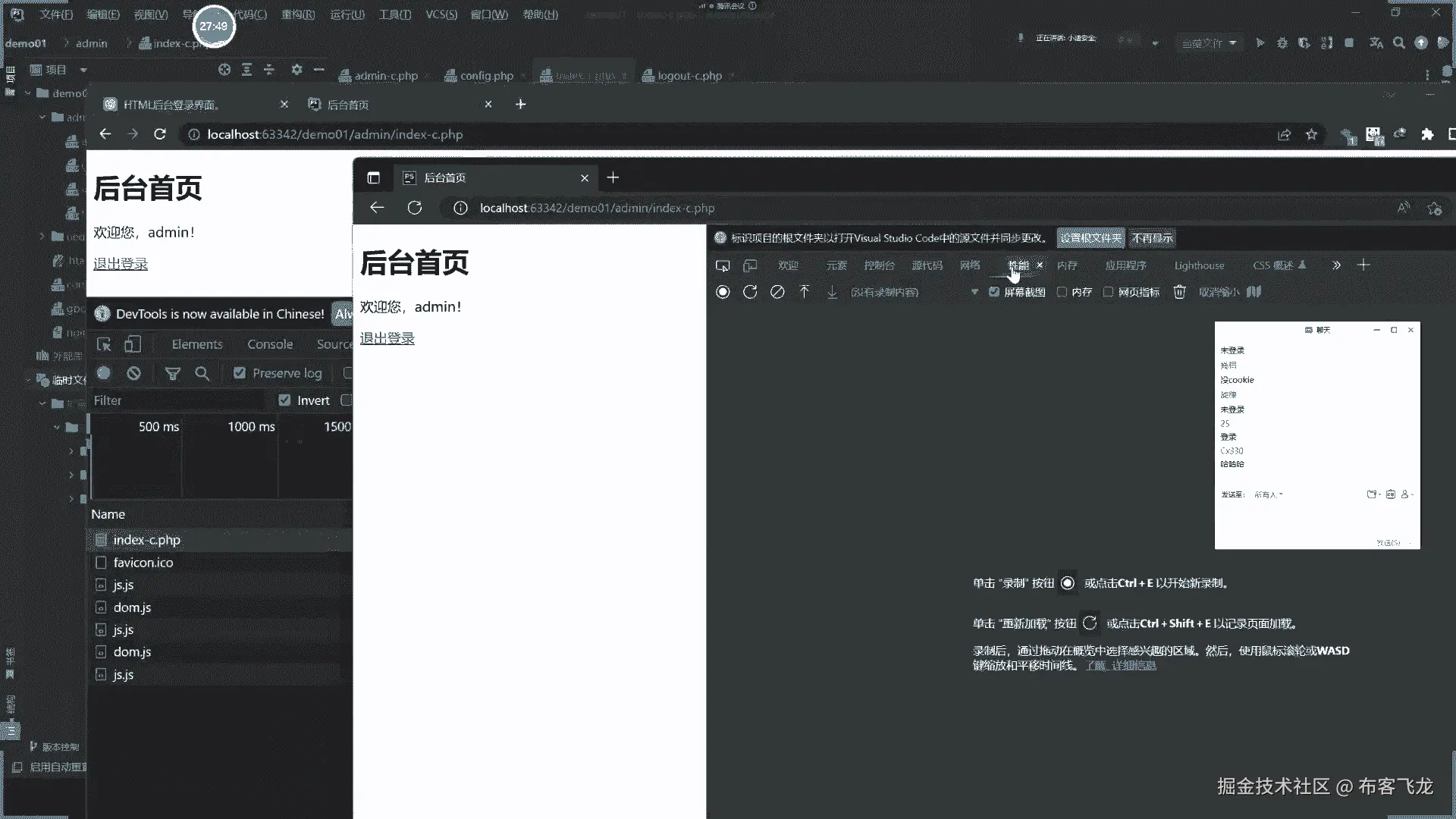Open the 项目 view dropdown in IDE
Viewport: 1456px width, 819px height.
click(x=83, y=70)
